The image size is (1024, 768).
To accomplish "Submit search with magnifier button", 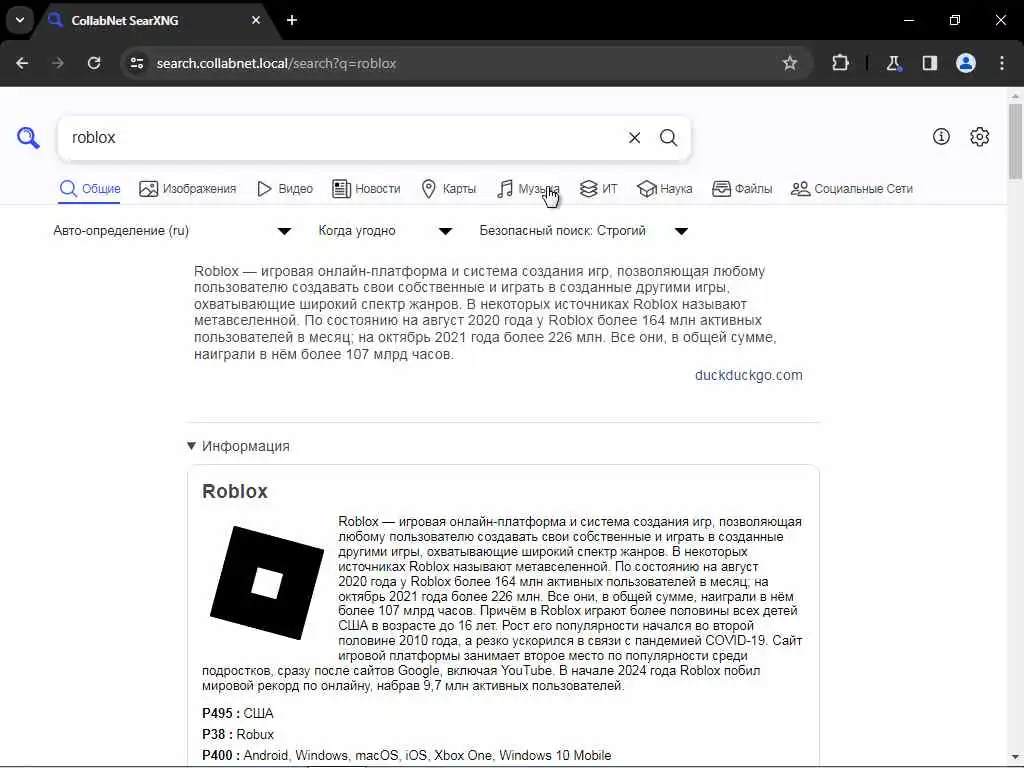I will click(668, 138).
